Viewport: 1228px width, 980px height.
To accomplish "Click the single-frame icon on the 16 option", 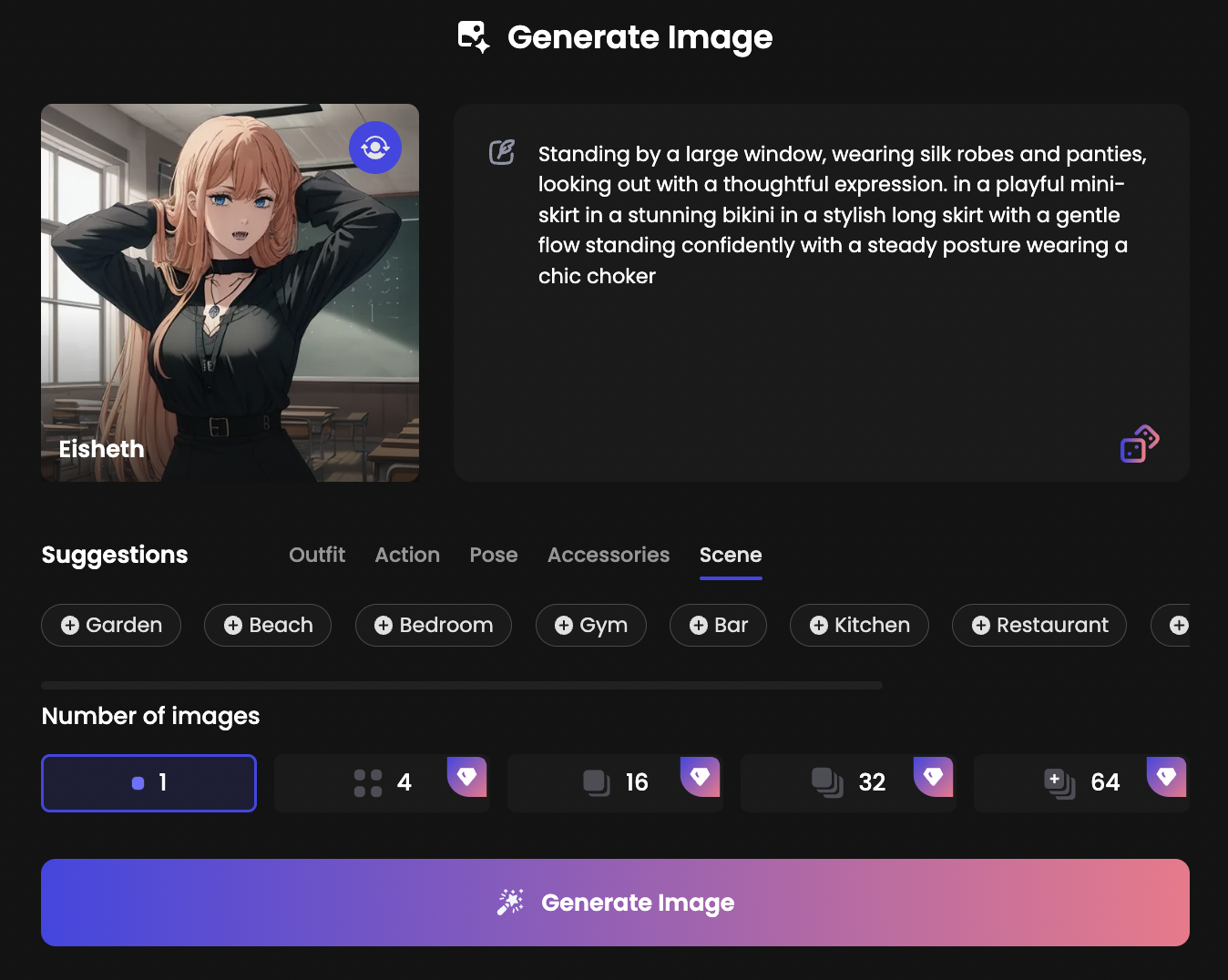I will tap(595, 782).
